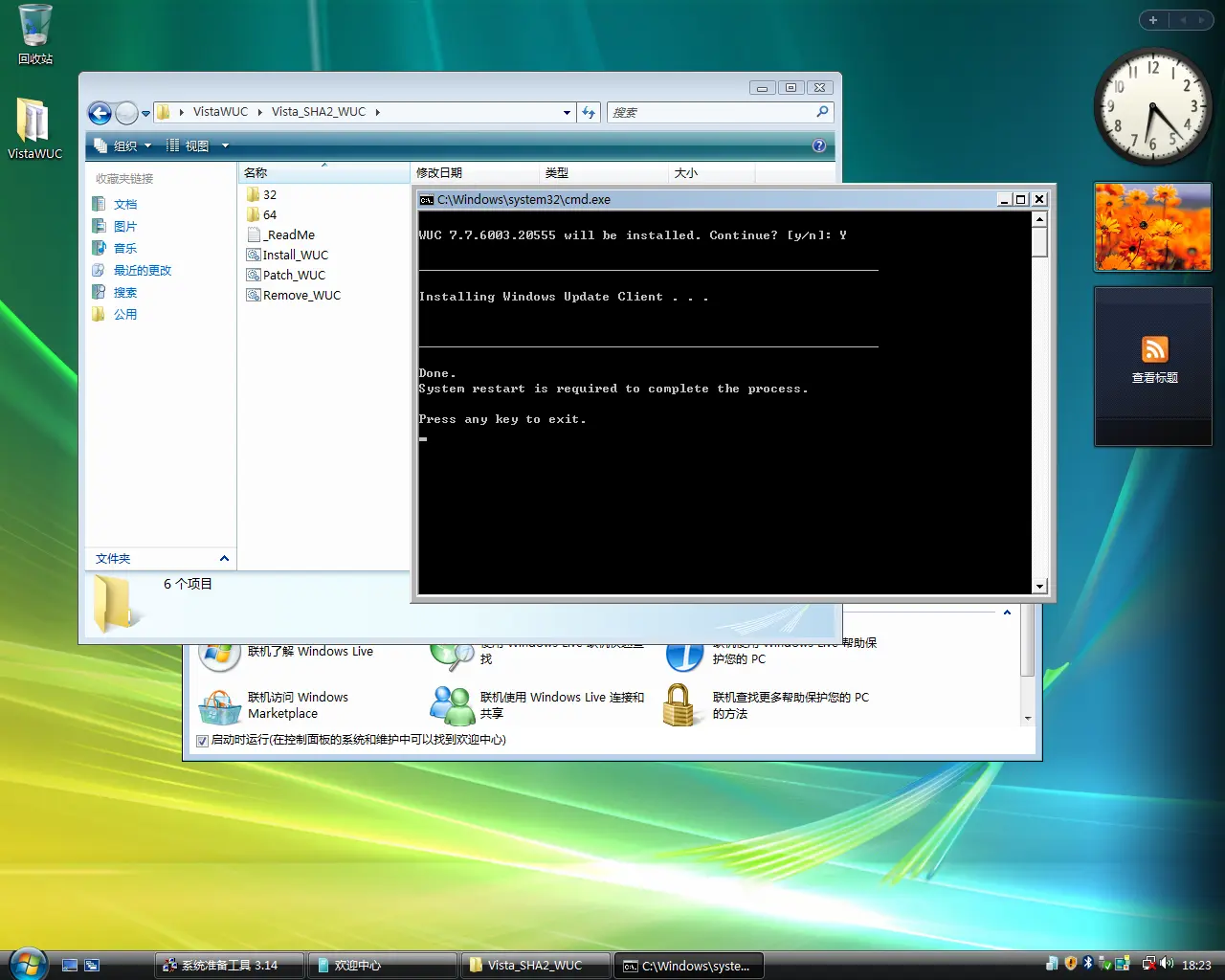This screenshot has height=980, width=1225.
Task: Sort by 修改日期 column header
Action: 475,172
